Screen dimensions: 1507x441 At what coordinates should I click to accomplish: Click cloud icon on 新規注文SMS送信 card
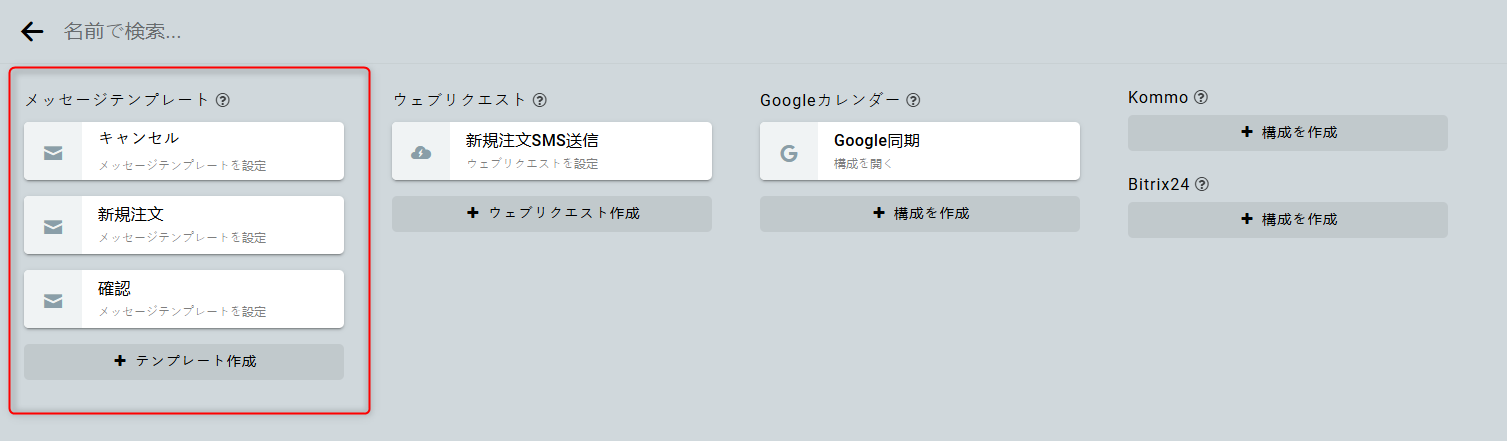coord(421,152)
